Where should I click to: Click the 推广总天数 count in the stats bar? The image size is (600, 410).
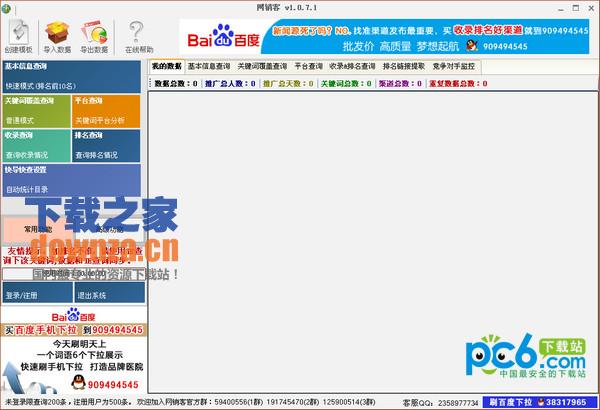tap(288, 83)
